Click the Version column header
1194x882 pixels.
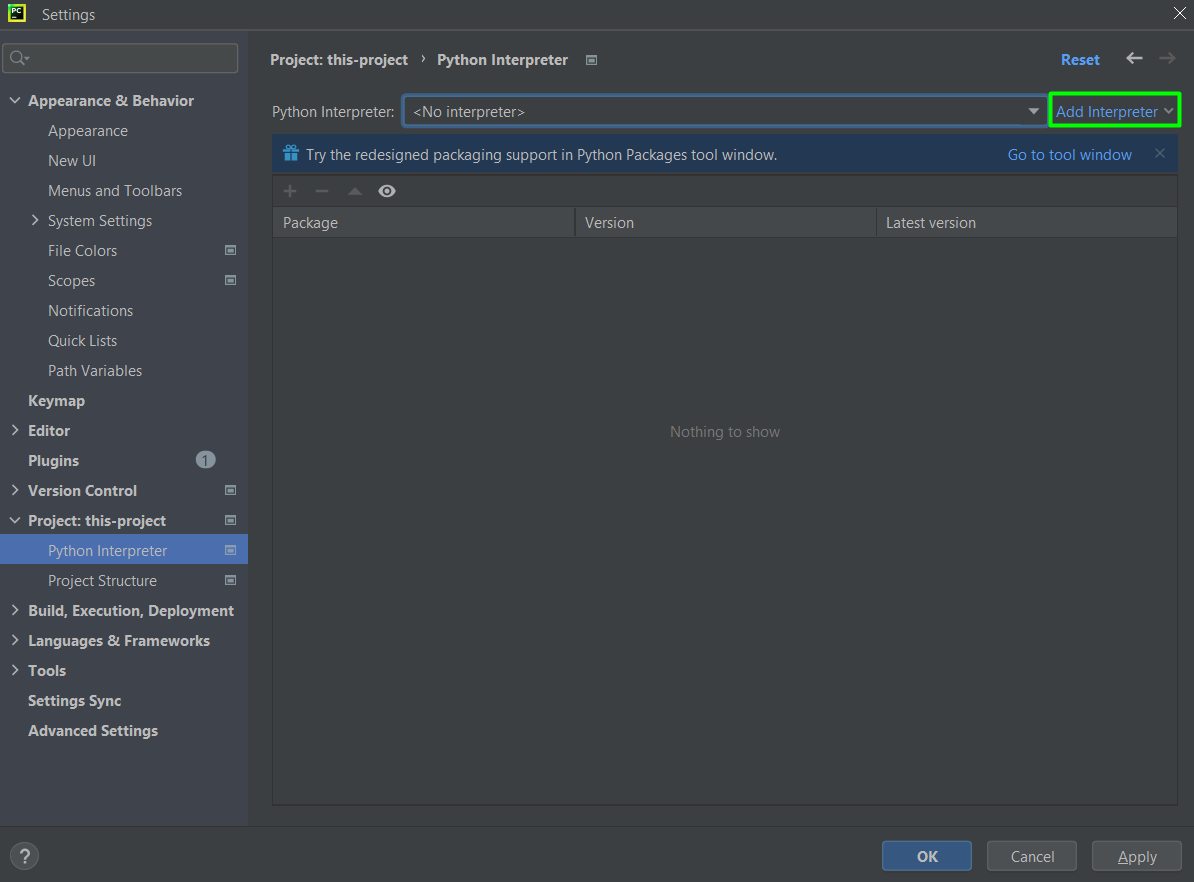point(725,222)
